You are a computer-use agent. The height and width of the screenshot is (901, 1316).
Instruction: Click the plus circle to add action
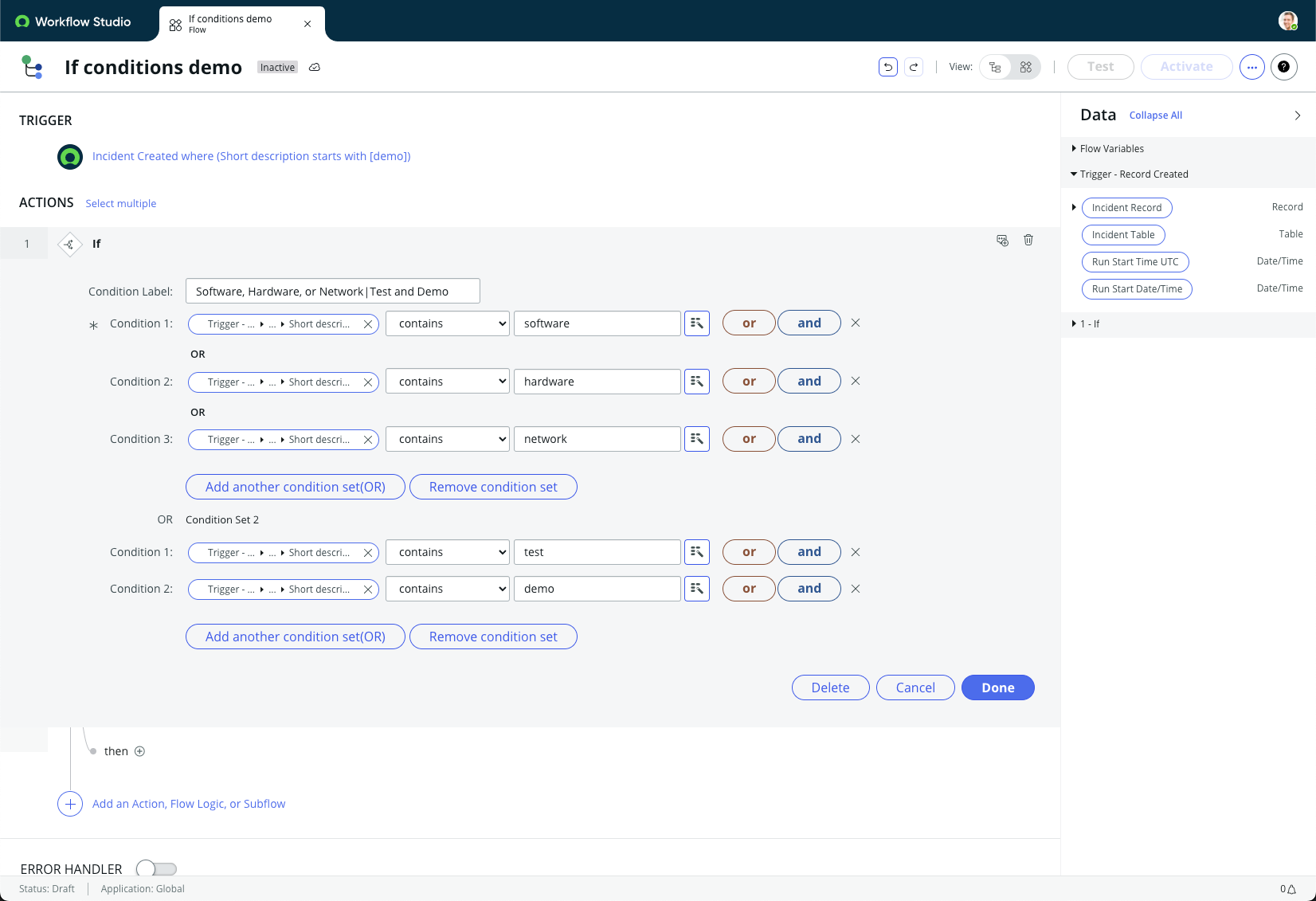pos(70,804)
